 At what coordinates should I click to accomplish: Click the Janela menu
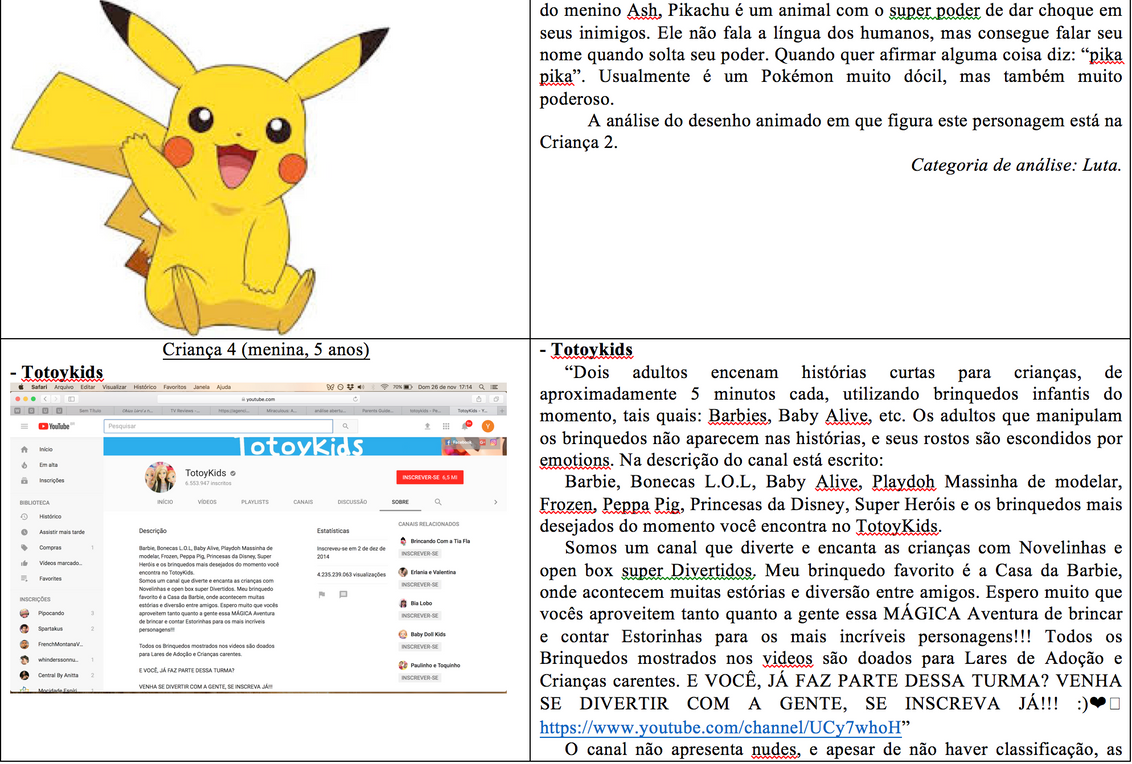[x=201, y=387]
